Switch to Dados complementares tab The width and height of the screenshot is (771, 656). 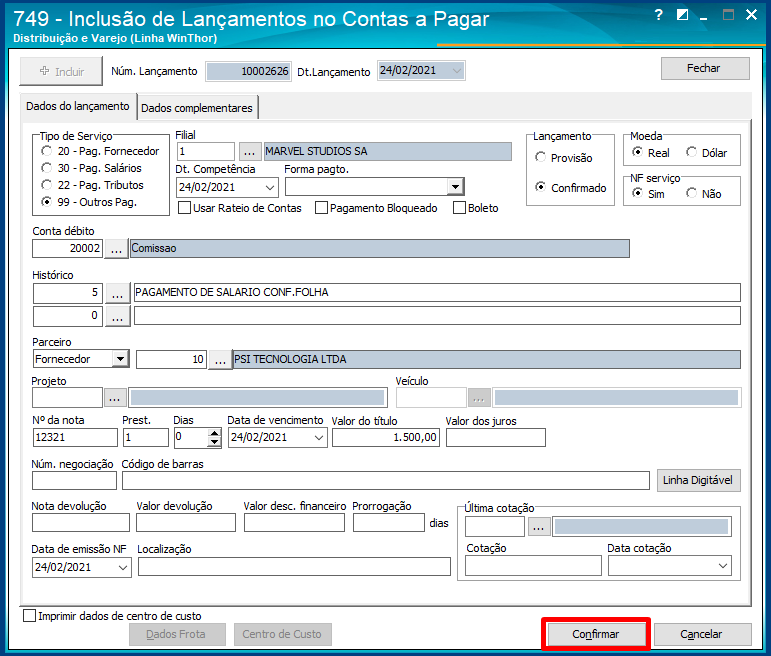point(197,108)
